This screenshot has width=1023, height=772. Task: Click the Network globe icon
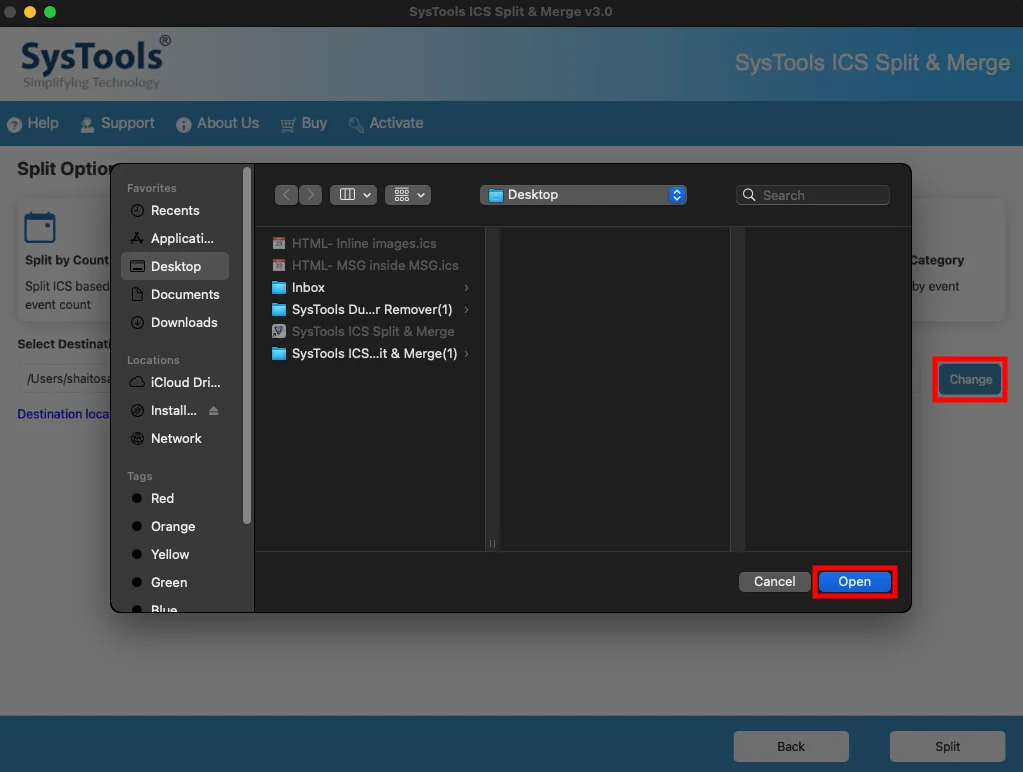point(137,439)
